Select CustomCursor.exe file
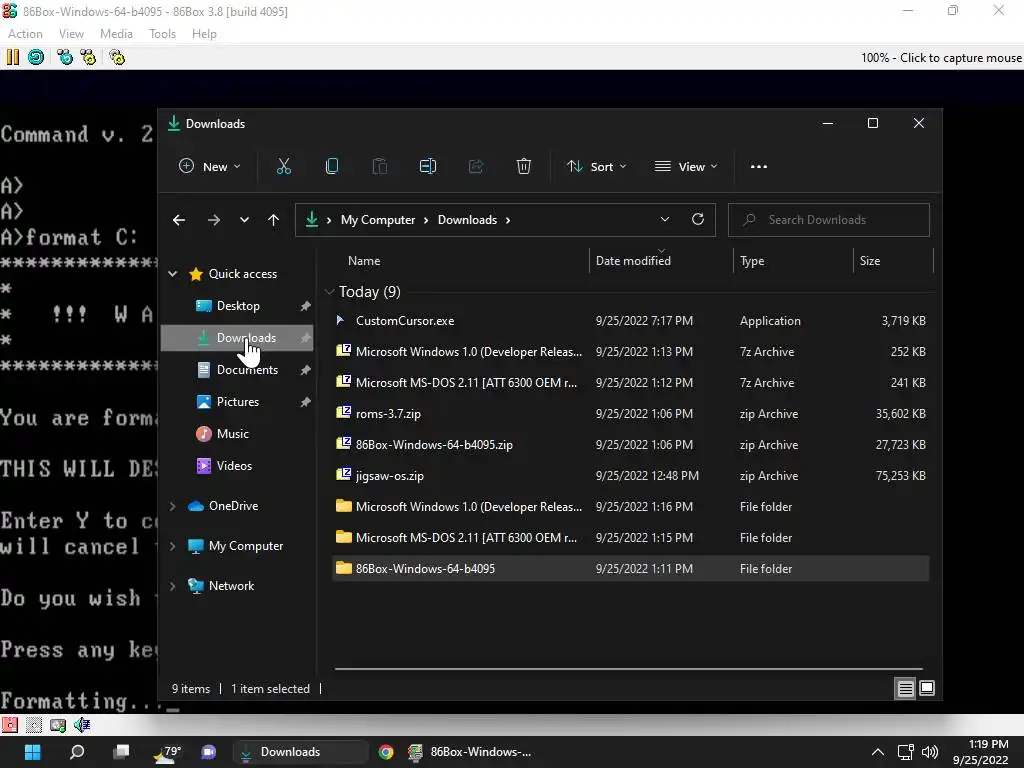 (x=630, y=321)
